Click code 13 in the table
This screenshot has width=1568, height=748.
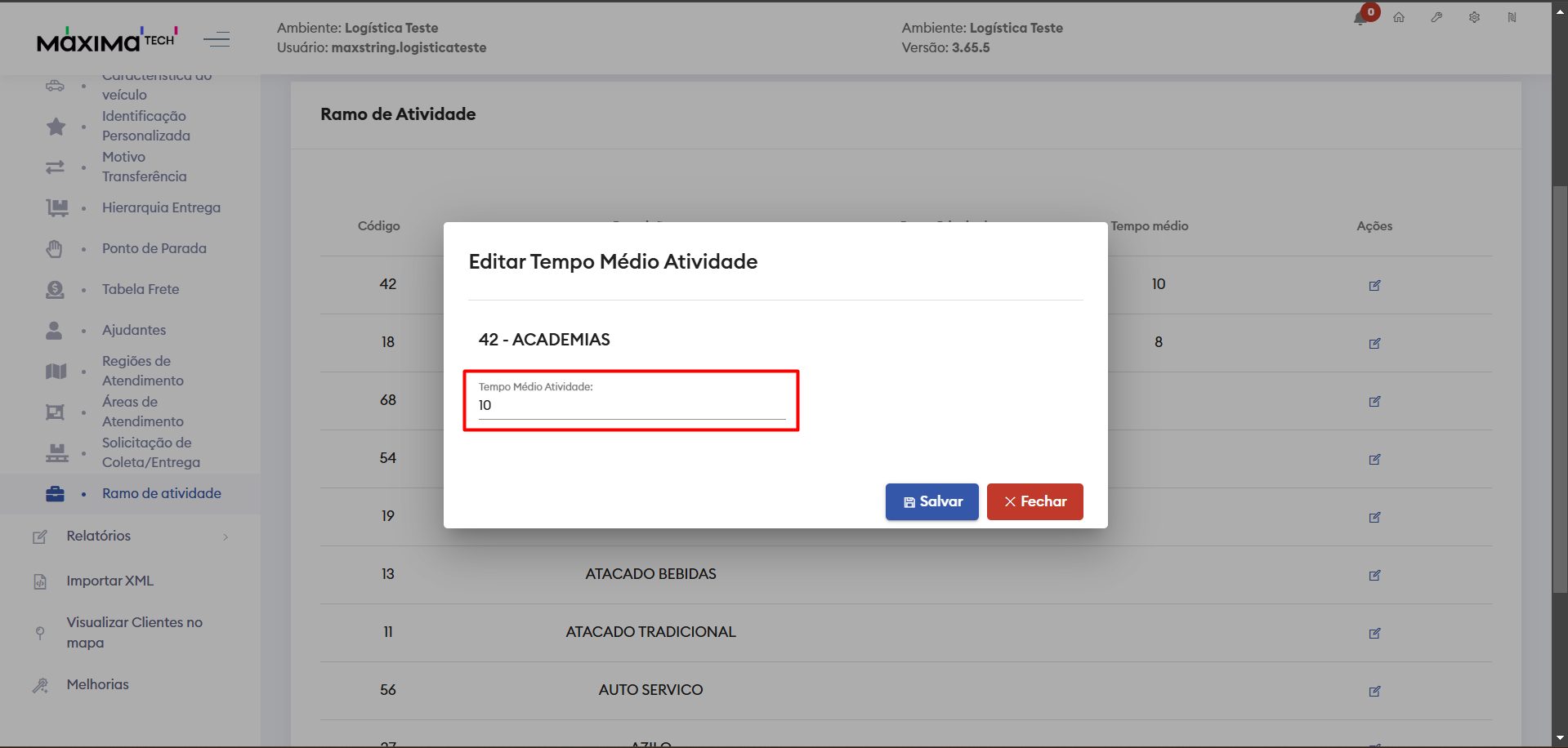[388, 574]
